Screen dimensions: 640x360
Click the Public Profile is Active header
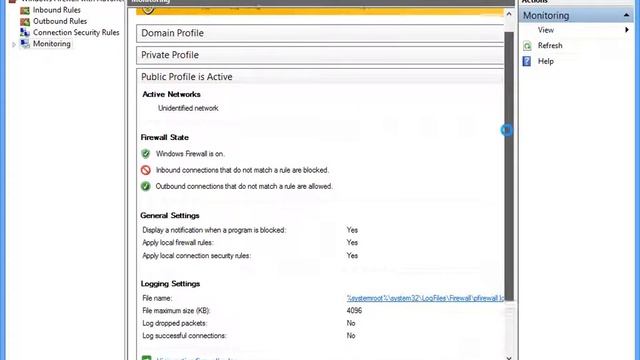pos(320,77)
